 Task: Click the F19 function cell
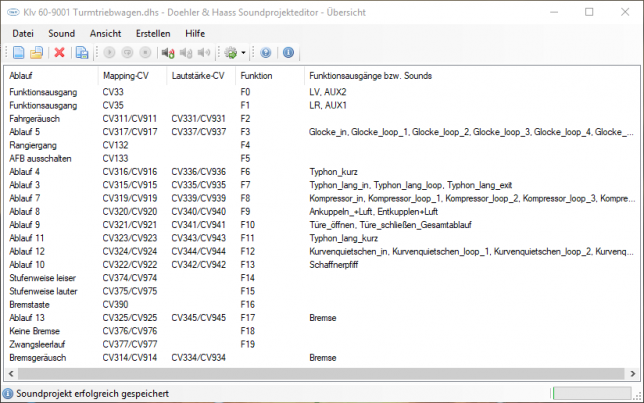click(x=248, y=344)
